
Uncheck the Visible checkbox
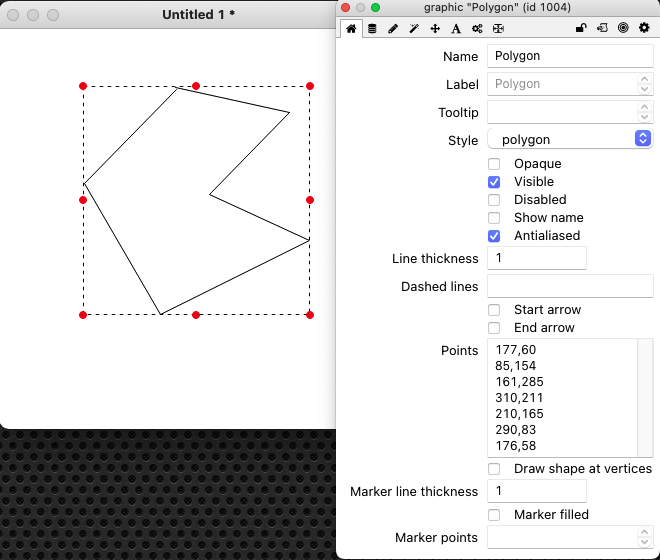tap(494, 182)
